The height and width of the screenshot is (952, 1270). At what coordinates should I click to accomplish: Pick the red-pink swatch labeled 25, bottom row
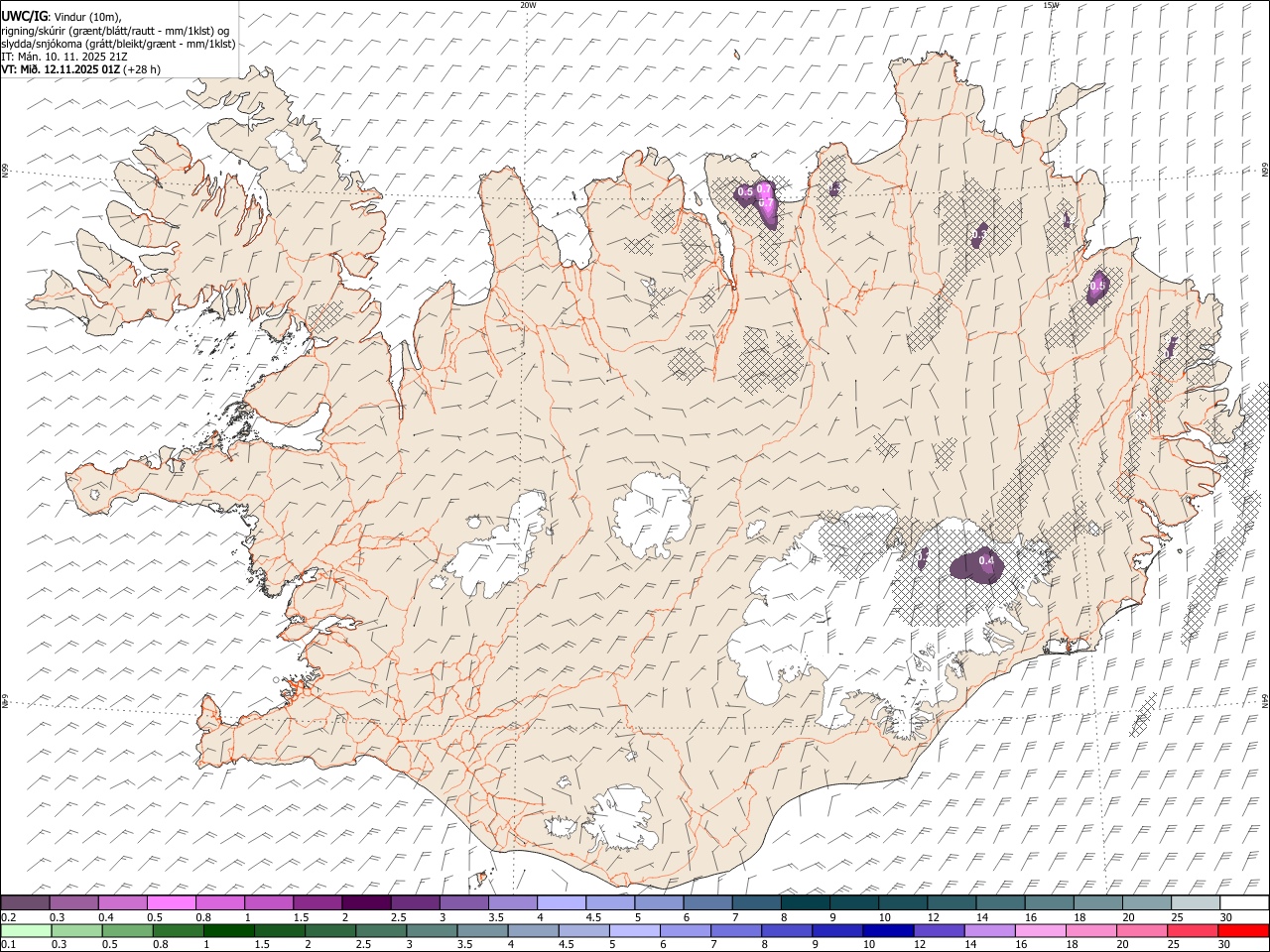tap(1193, 931)
